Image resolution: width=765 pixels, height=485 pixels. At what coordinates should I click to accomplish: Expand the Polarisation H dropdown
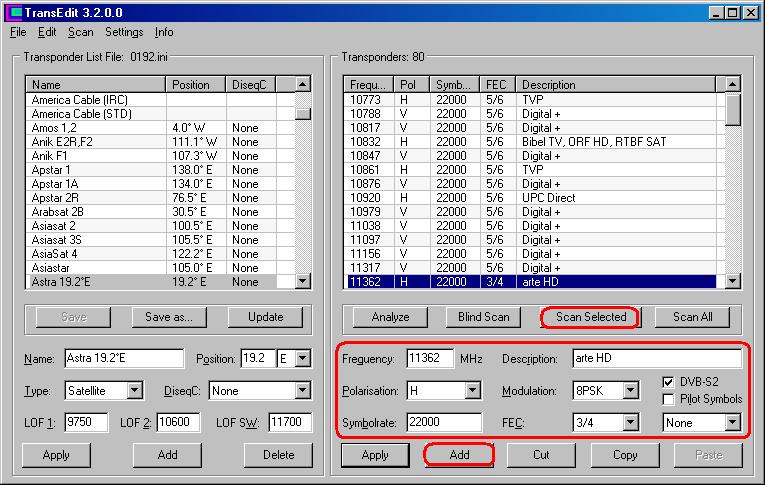472,391
